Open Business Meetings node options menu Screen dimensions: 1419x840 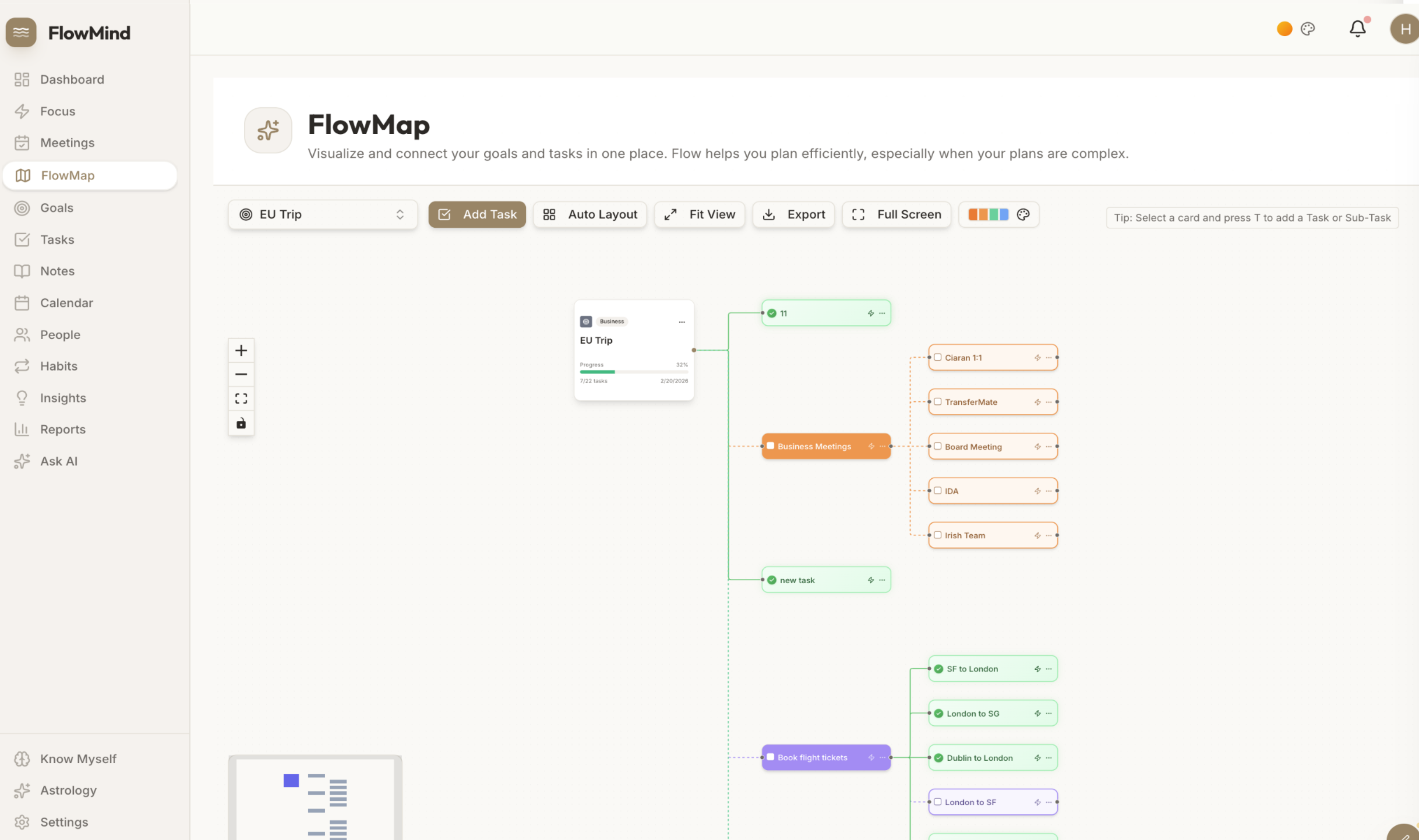pos(883,446)
